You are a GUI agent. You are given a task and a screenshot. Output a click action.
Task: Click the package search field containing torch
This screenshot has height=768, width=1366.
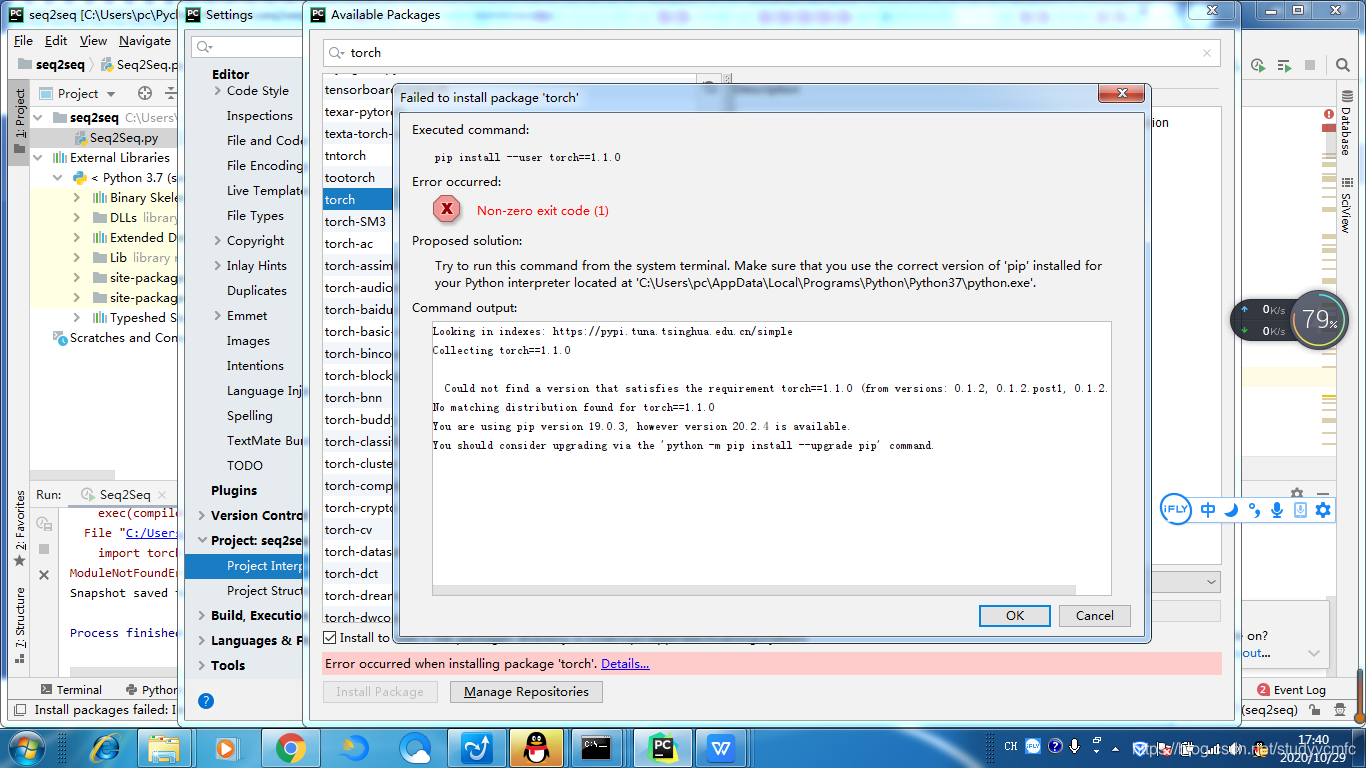coord(771,53)
